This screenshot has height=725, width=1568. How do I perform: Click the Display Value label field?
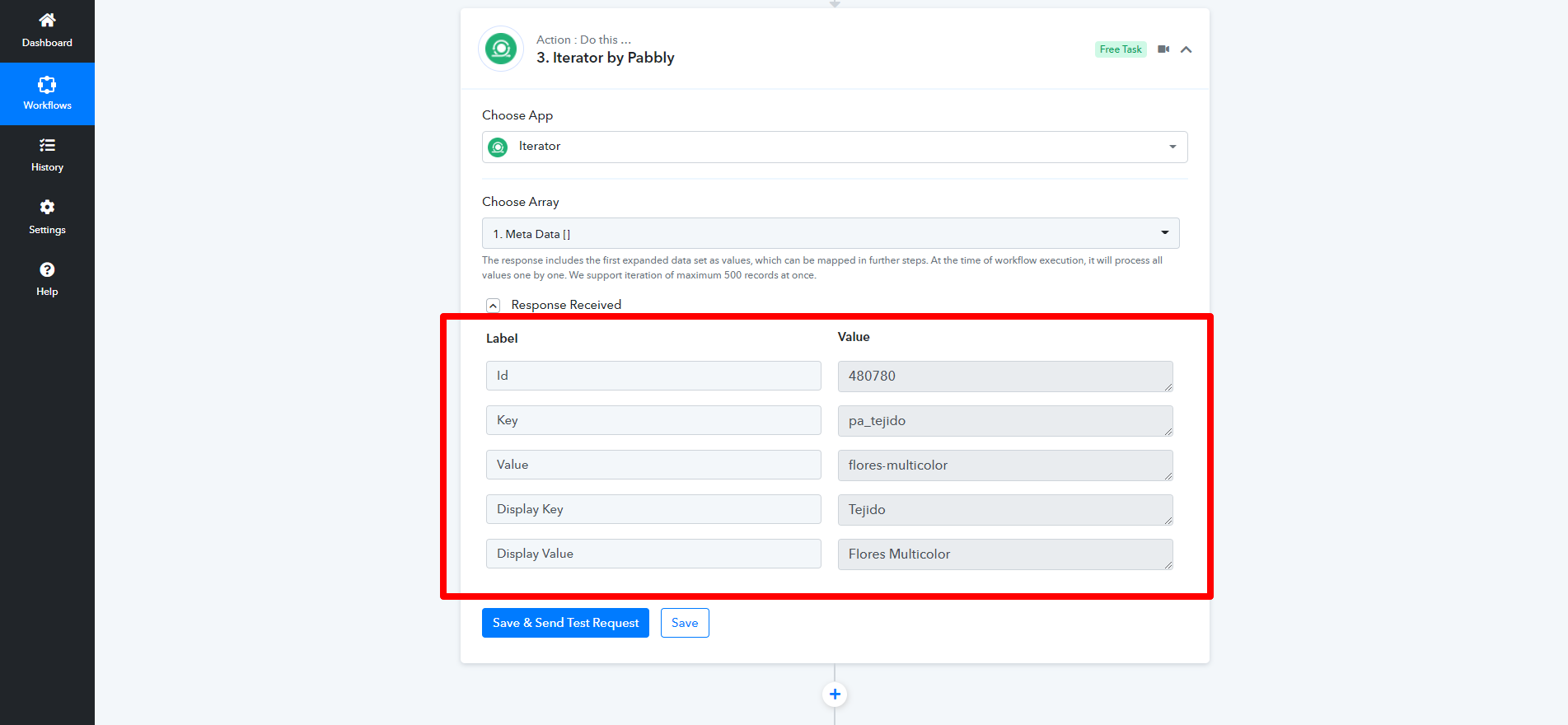point(653,554)
